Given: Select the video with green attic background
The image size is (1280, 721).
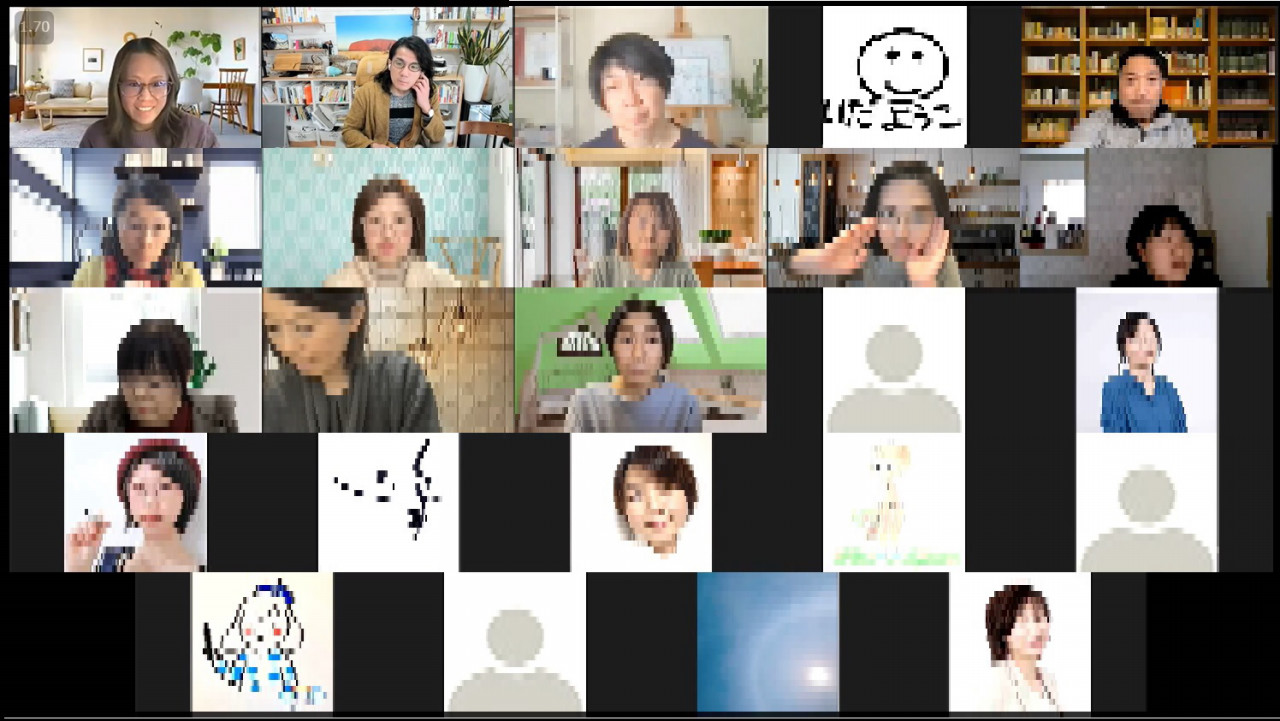Looking at the screenshot, I should (640, 360).
